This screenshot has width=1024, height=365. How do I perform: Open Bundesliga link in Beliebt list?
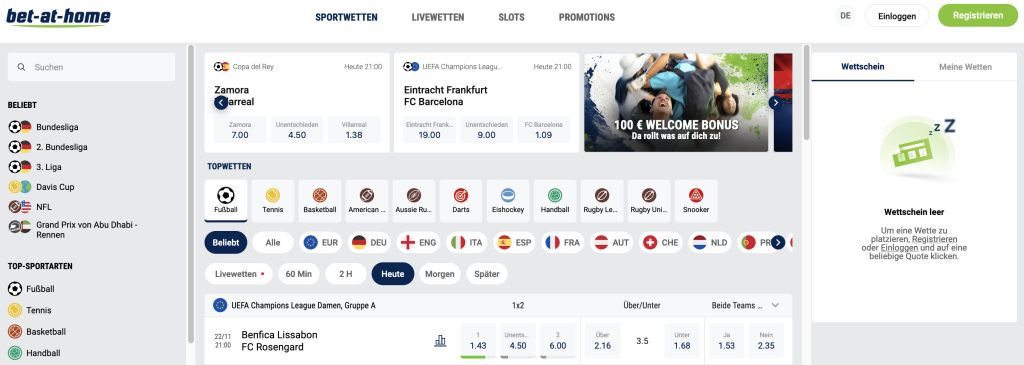57,127
